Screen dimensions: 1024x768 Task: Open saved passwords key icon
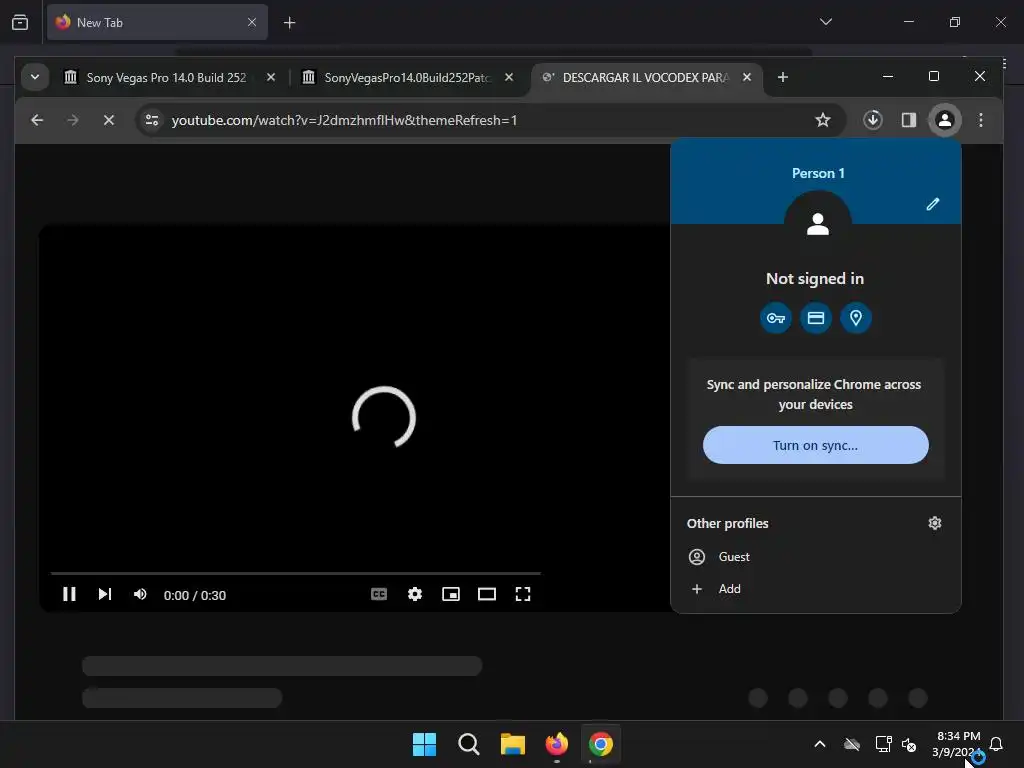776,318
